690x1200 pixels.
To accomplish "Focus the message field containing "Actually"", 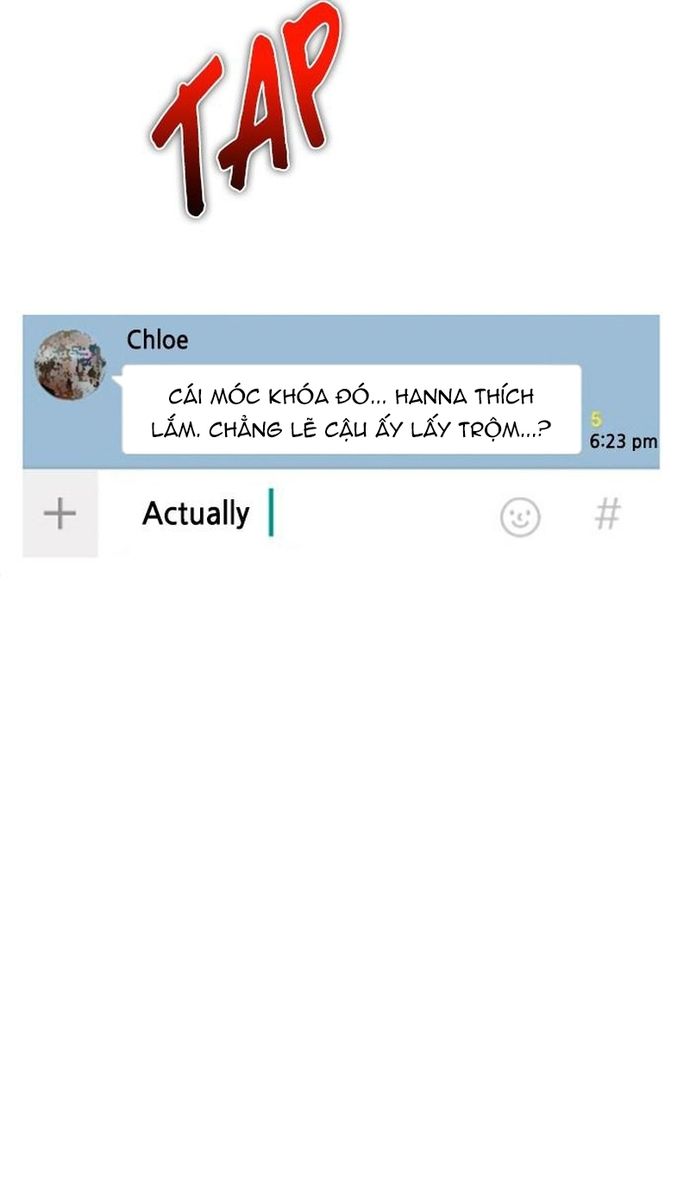I will 340,514.
